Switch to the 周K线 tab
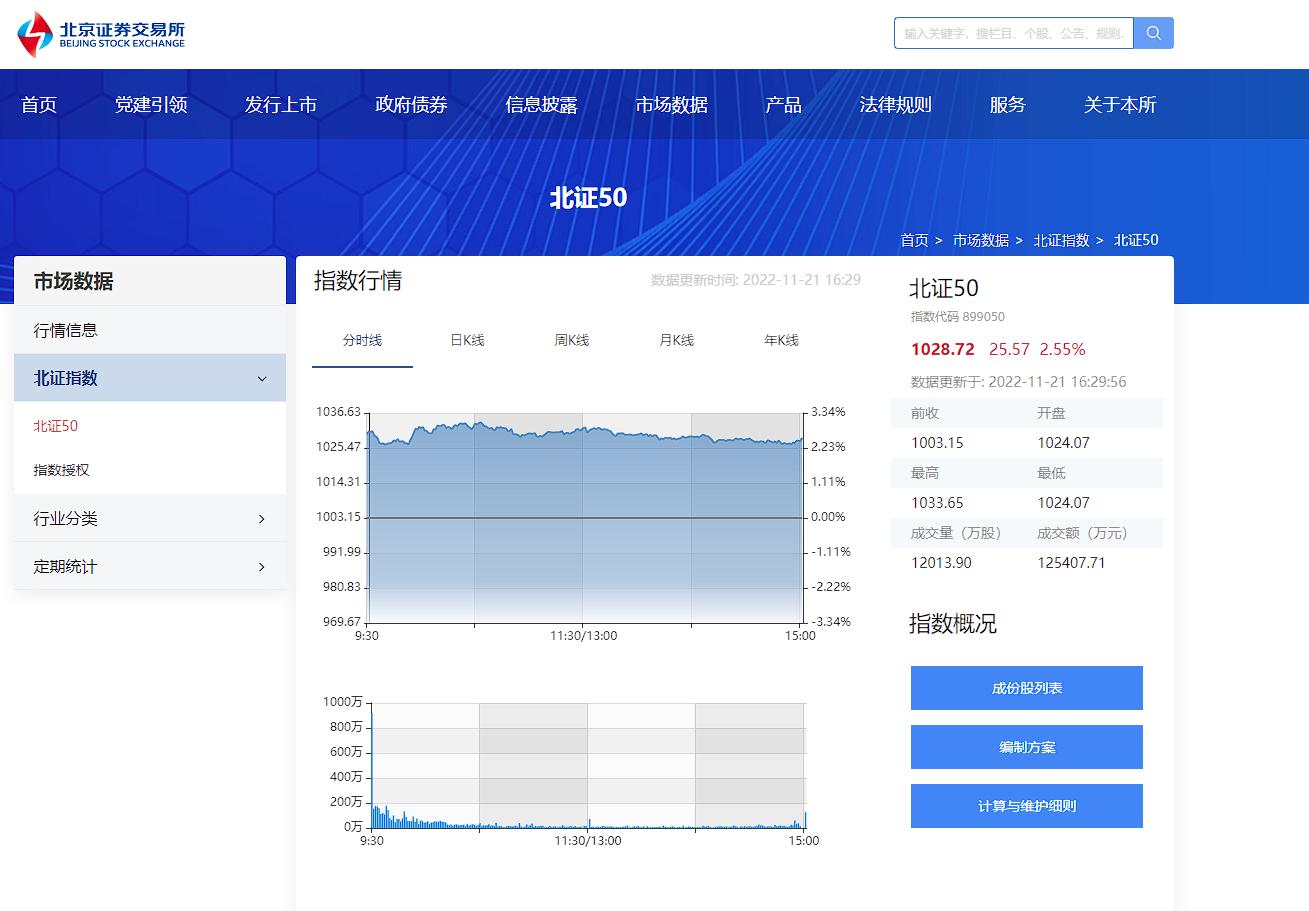 pyautogui.click(x=572, y=340)
